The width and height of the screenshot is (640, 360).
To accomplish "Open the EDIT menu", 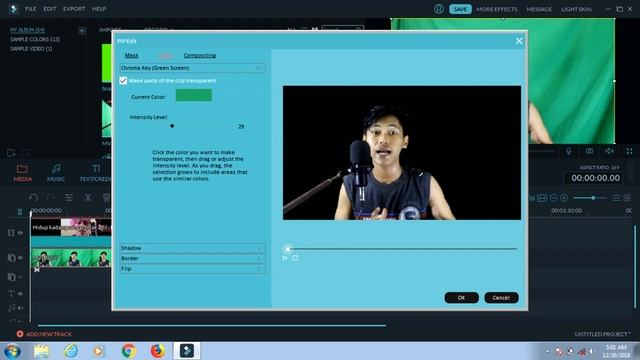I will pyautogui.click(x=50, y=9).
